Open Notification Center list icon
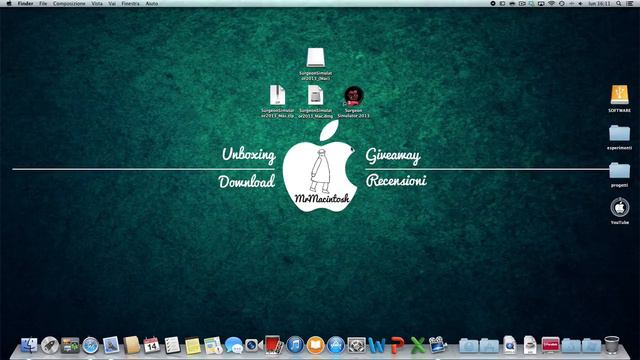Screen dimensions: 640x360 point(630,3)
